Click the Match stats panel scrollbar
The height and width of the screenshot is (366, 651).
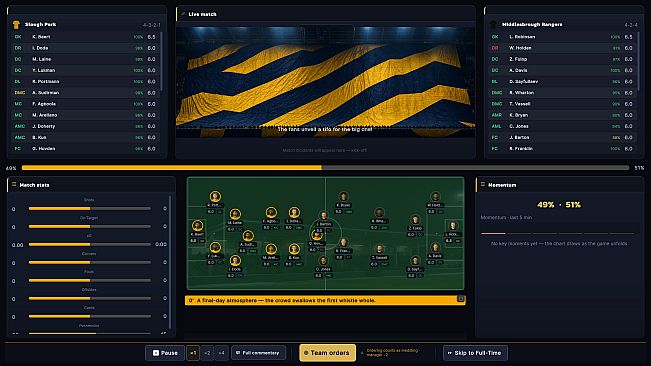pos(170,261)
